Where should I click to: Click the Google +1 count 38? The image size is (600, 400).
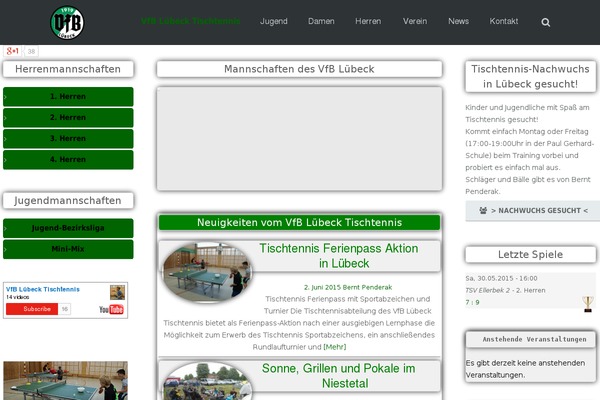[31, 51]
